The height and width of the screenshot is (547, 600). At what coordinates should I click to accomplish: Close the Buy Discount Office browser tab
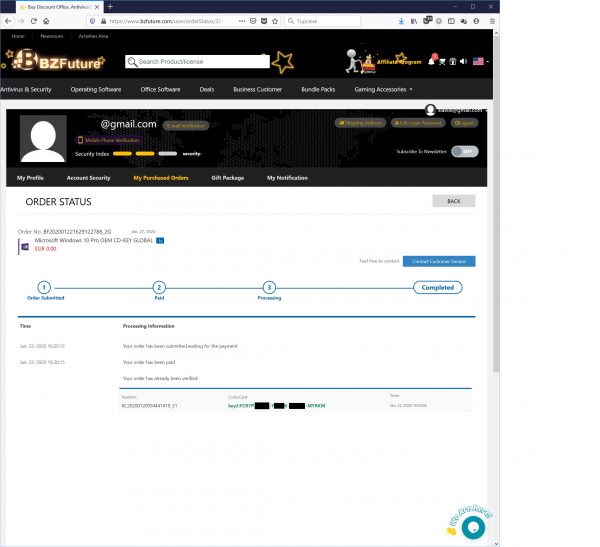pyautogui.click(x=97, y=7)
